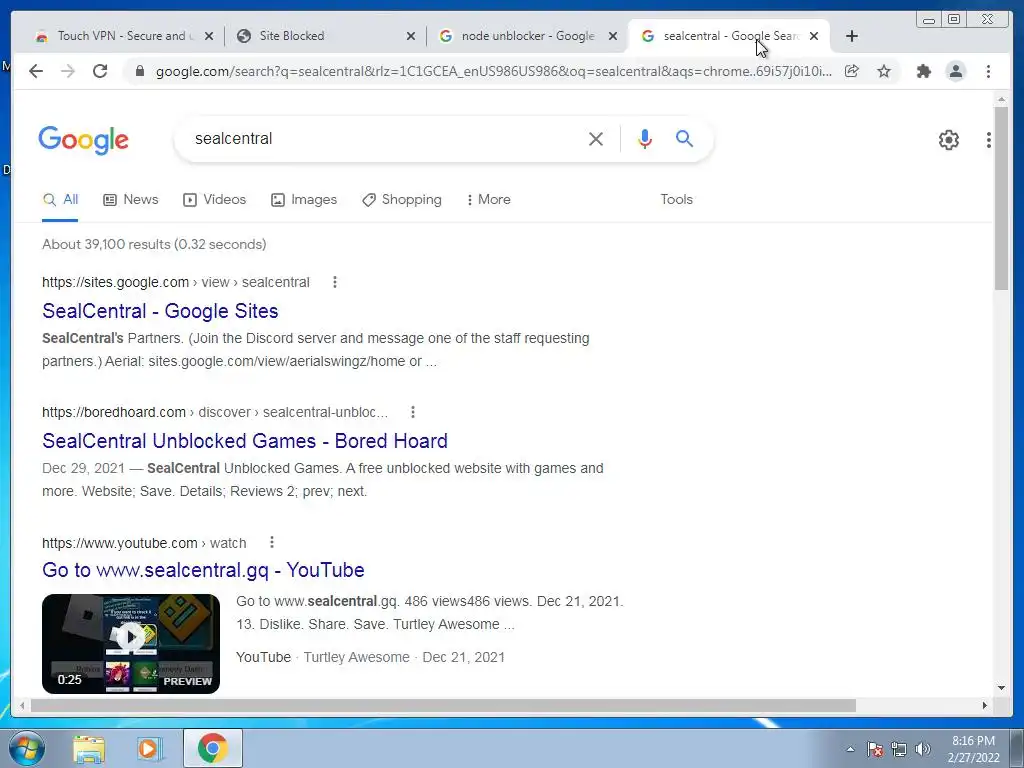Click the horizontal scroll right arrow

(x=985, y=705)
